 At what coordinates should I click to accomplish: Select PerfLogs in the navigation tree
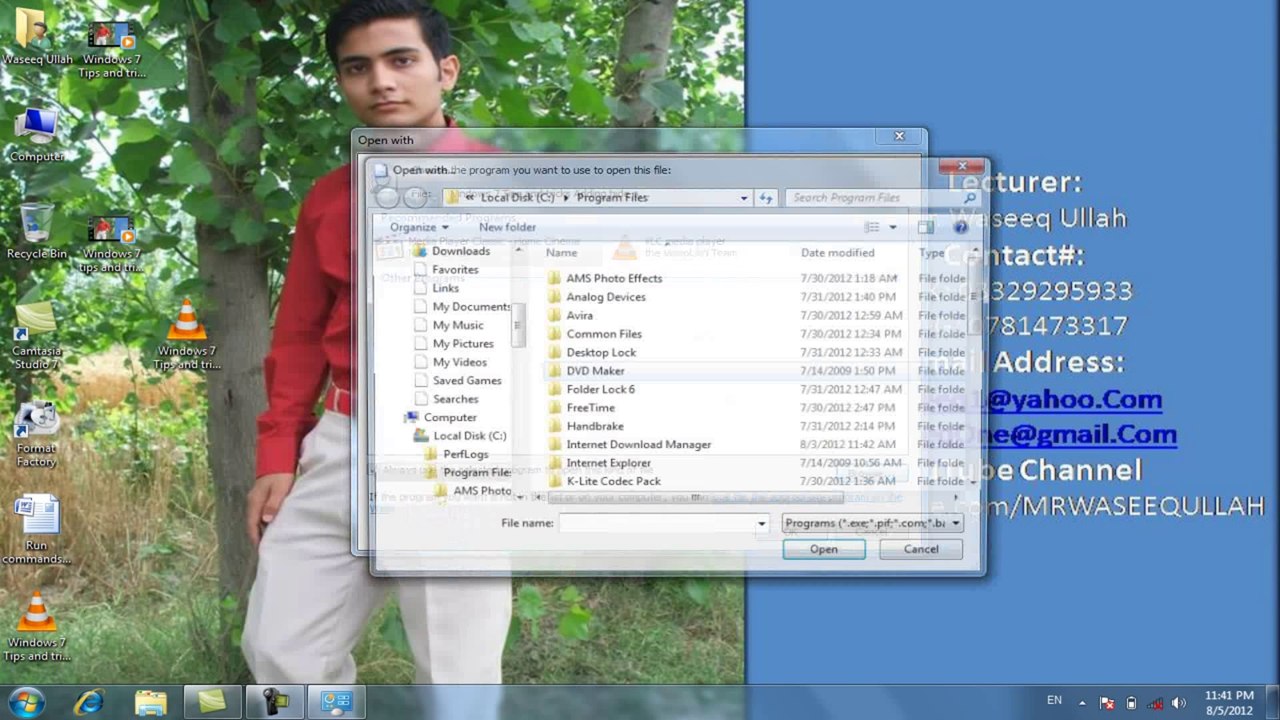466,454
